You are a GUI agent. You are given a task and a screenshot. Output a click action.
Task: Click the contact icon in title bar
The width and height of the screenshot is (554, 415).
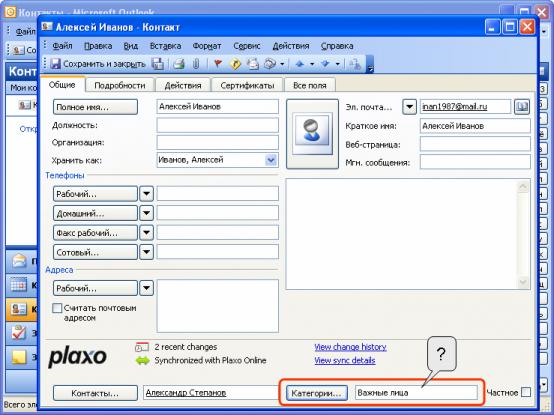(x=47, y=27)
